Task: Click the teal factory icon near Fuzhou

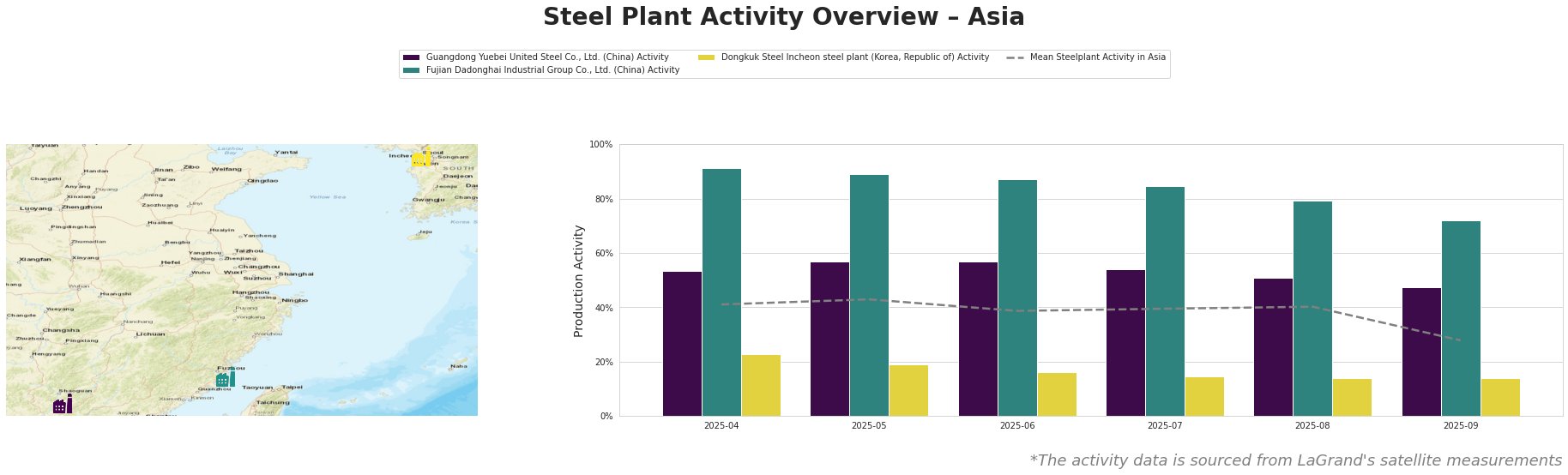Action: click(x=226, y=377)
